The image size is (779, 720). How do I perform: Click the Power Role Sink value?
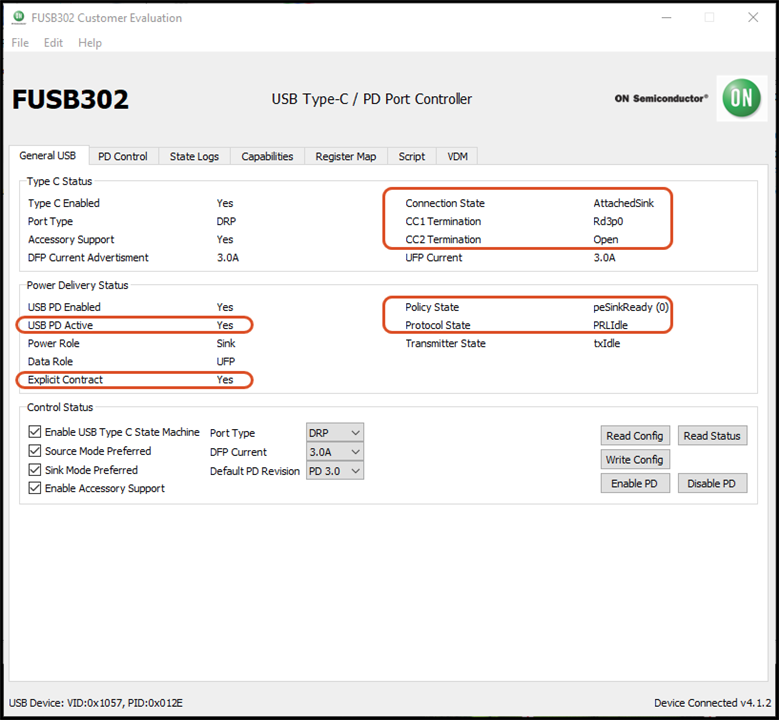[226, 343]
